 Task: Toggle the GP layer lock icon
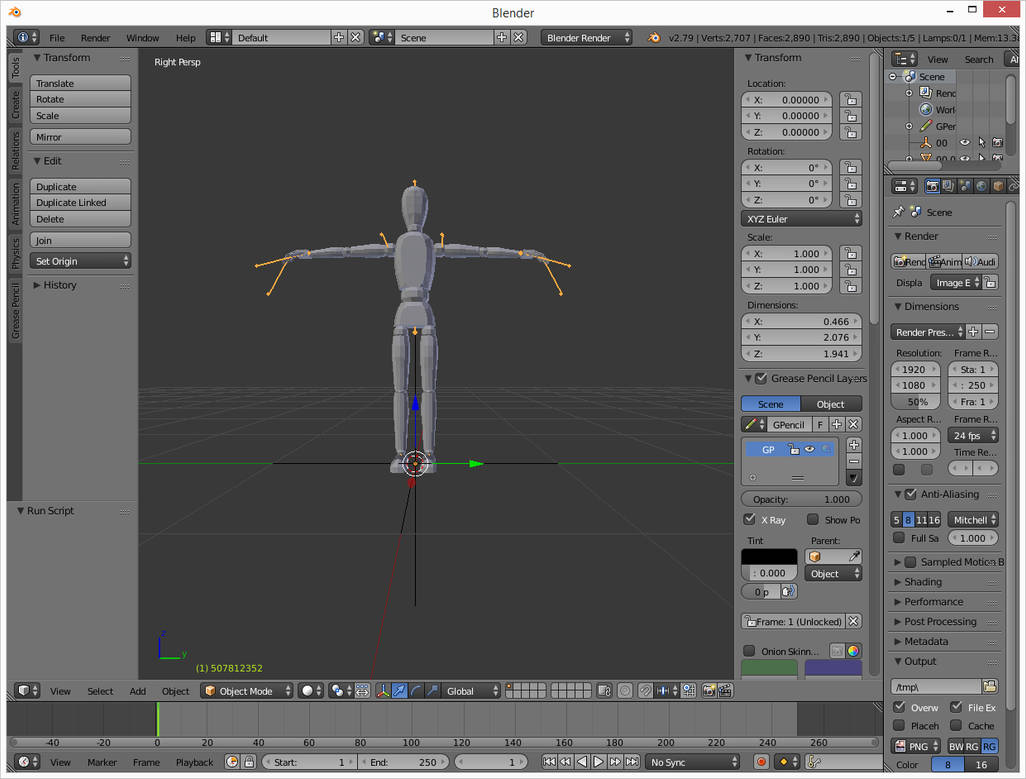coord(794,449)
